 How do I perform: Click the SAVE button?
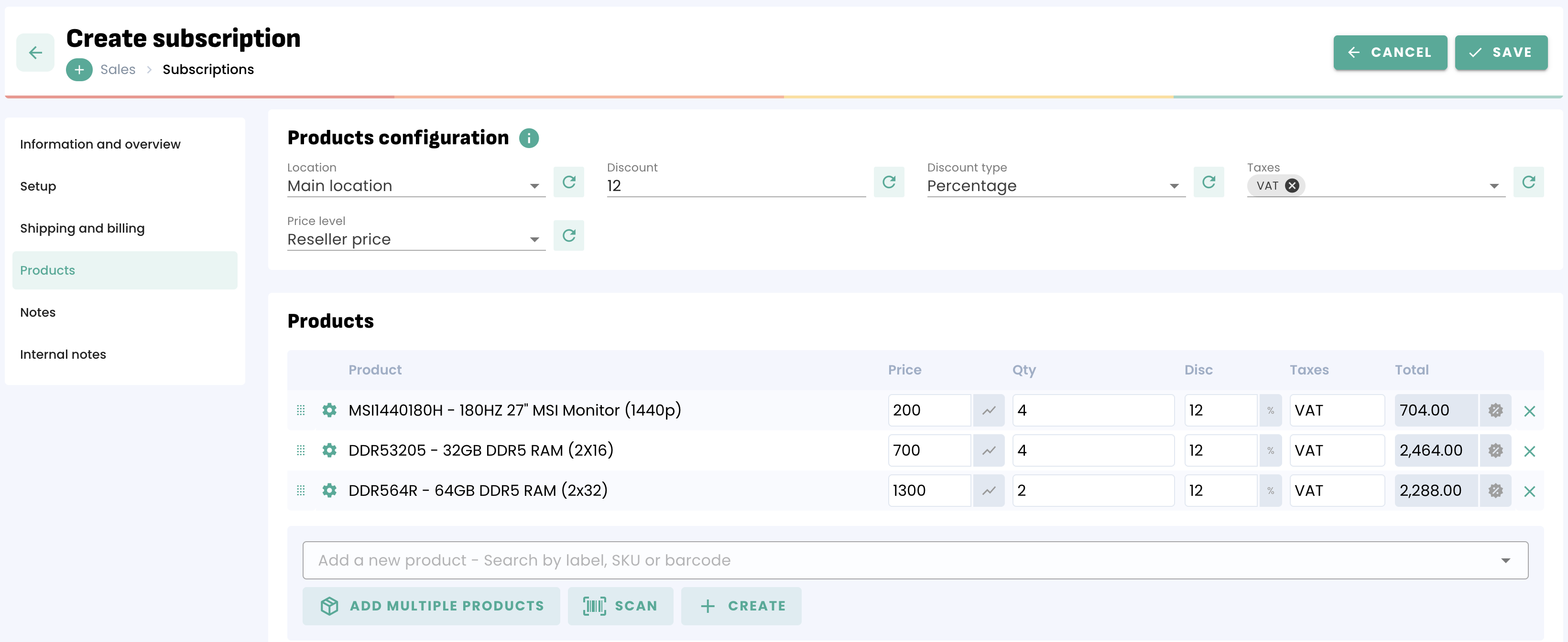[x=1501, y=53]
